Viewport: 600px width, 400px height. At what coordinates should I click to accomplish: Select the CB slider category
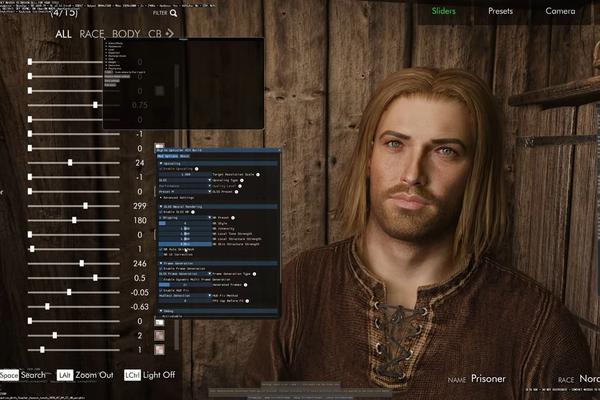tap(155, 34)
